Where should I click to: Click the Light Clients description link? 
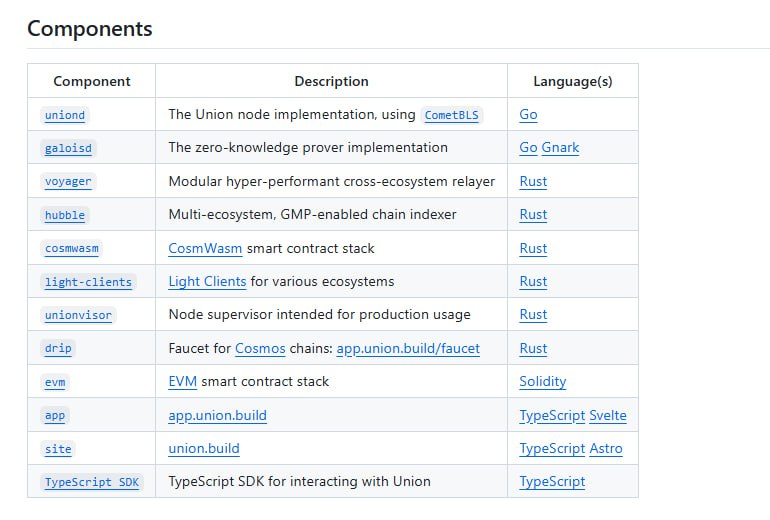[x=207, y=282]
